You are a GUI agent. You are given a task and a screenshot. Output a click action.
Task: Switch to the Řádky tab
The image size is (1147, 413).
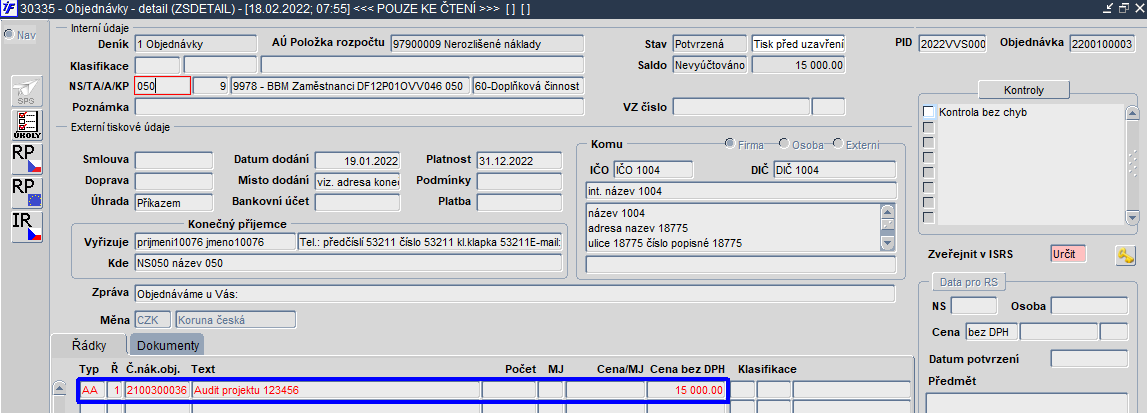pyautogui.click(x=90, y=344)
